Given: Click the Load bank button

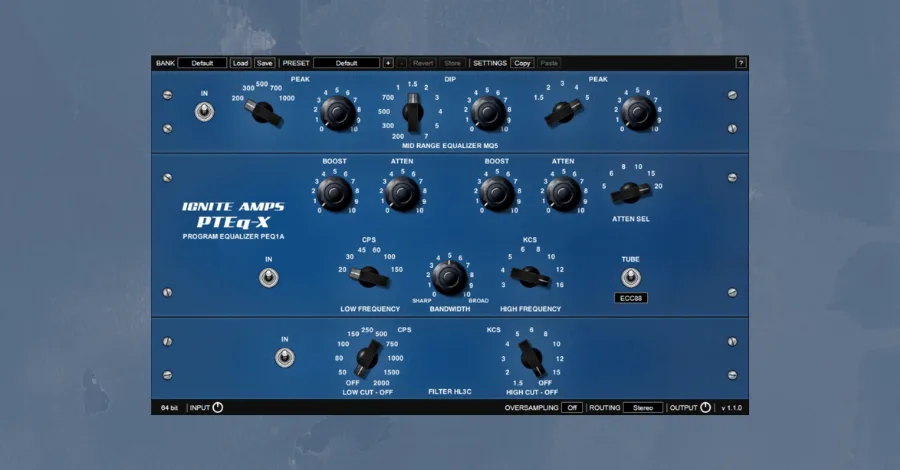Looking at the screenshot, I should [x=240, y=63].
